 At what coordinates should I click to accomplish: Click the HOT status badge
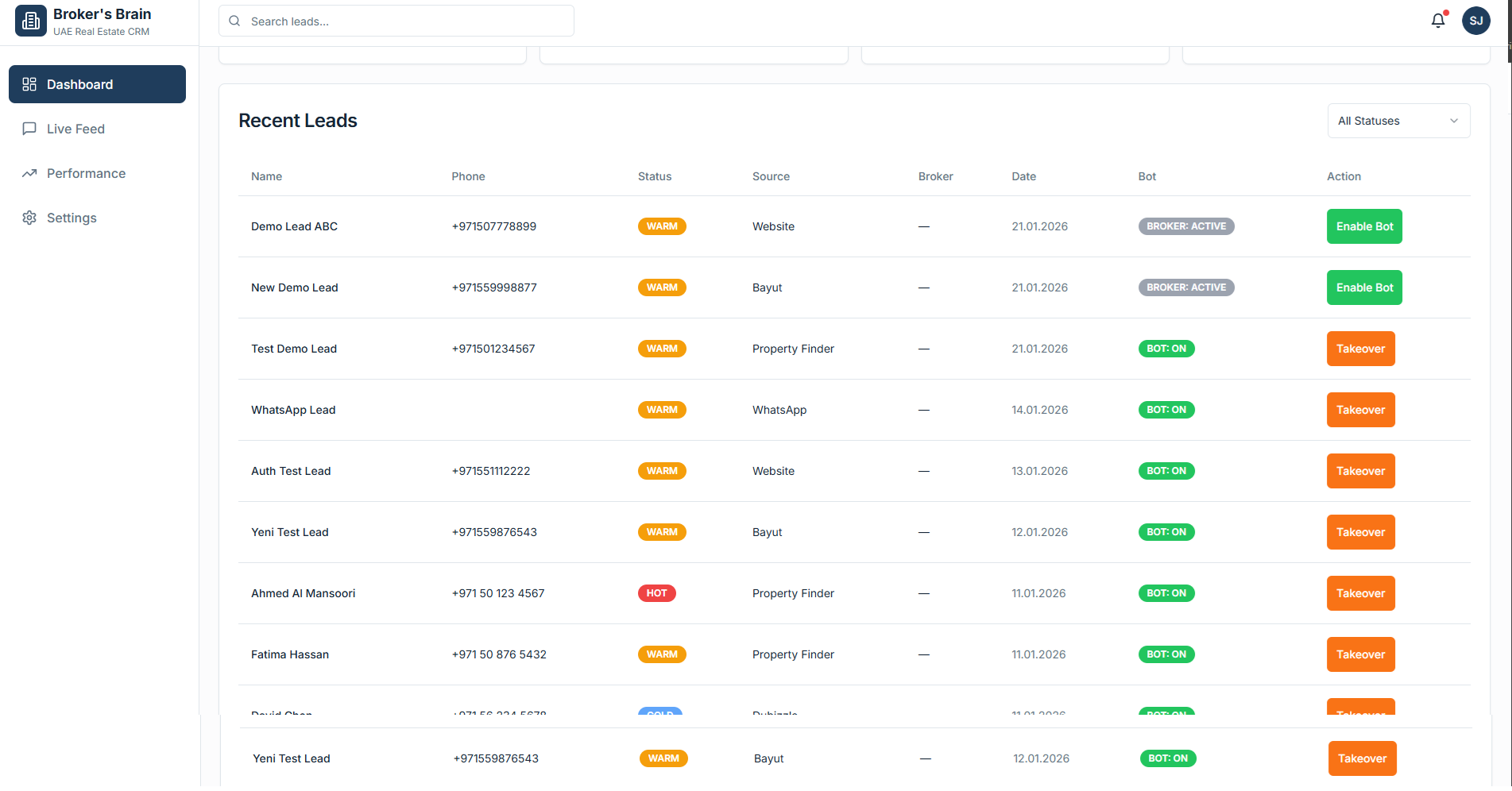coord(656,593)
